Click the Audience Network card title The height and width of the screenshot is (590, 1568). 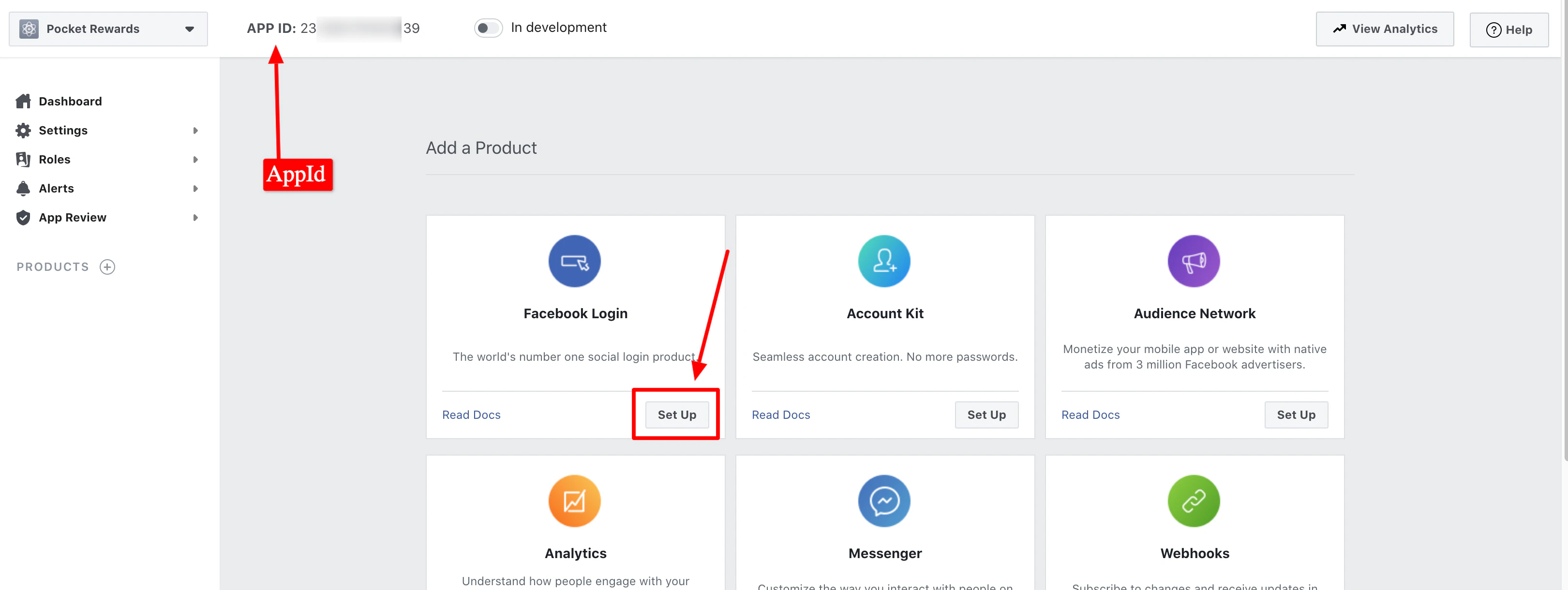(x=1194, y=314)
